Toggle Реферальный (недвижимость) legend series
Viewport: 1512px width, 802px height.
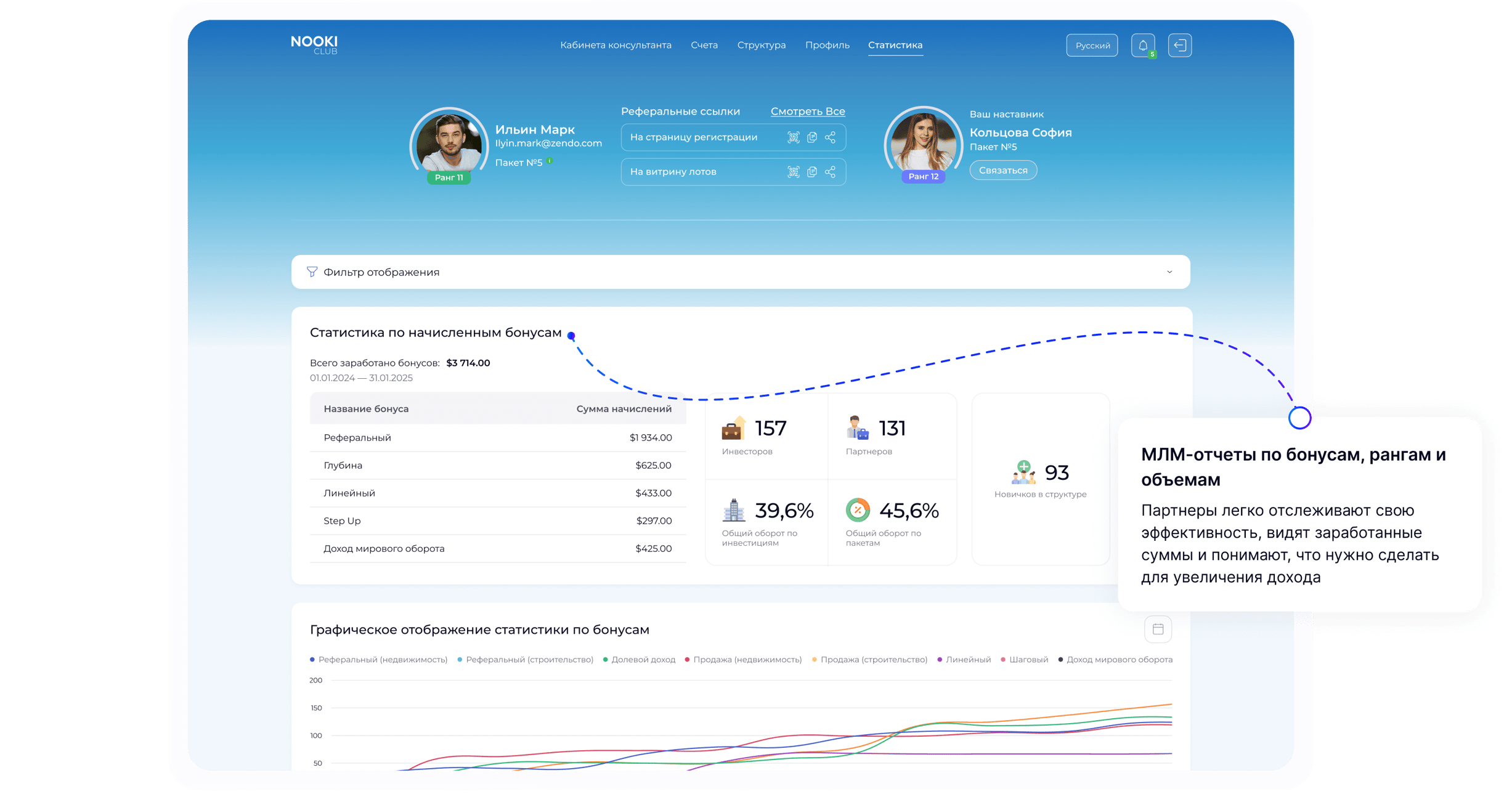point(378,660)
